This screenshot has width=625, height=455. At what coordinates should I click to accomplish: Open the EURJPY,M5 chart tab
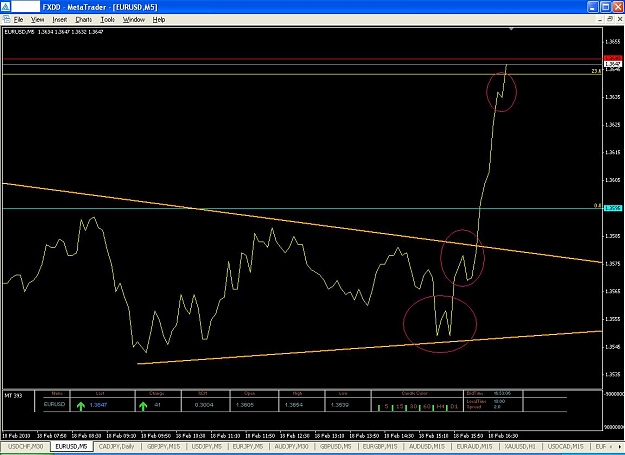click(248, 447)
